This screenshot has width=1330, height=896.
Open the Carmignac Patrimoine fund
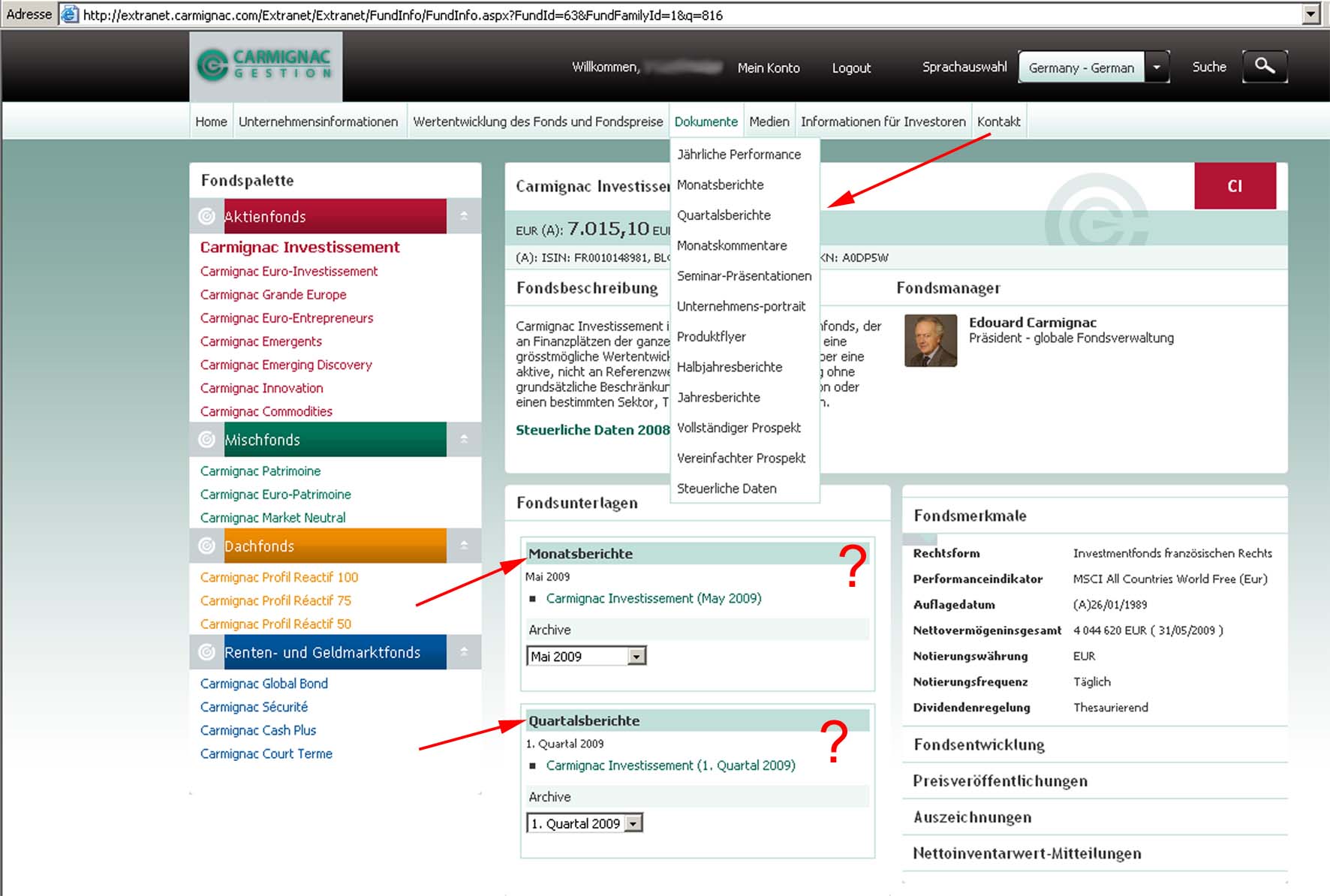point(260,471)
